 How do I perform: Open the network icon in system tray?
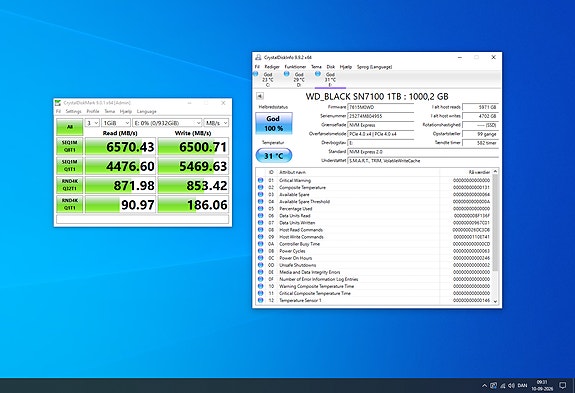tap(503, 386)
